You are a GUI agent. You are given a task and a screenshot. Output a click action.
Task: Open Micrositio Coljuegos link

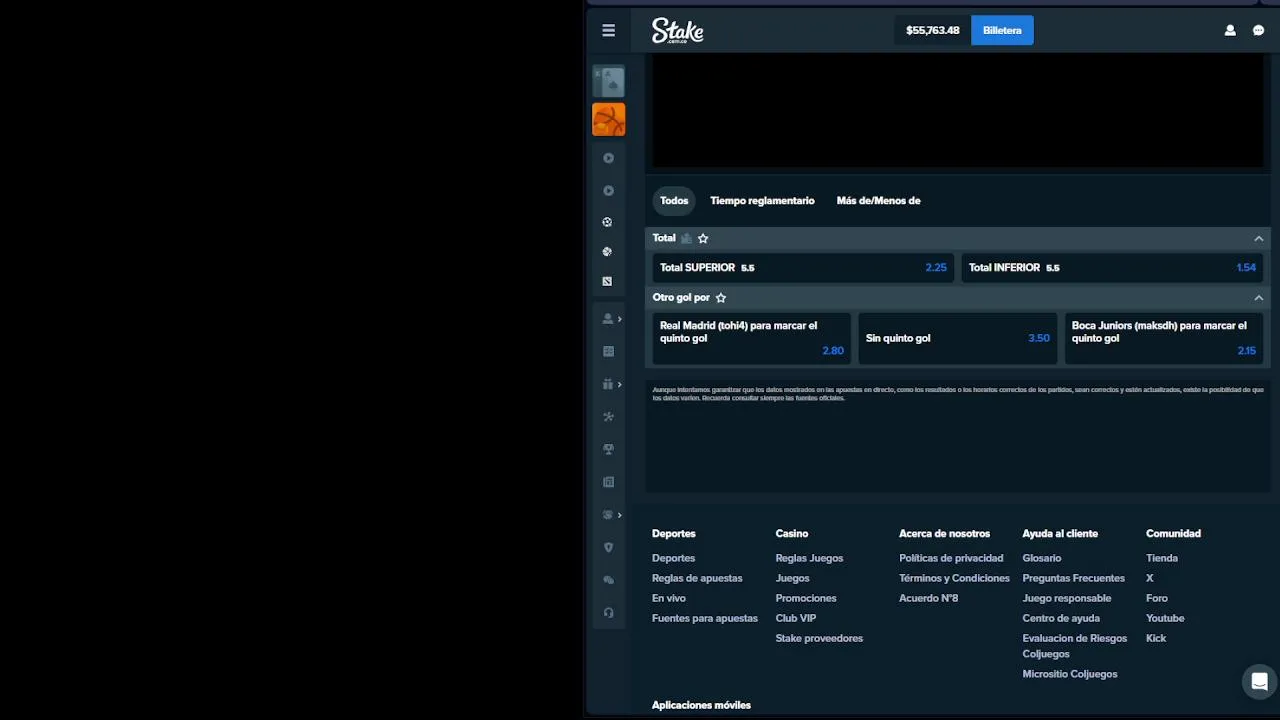1070,674
